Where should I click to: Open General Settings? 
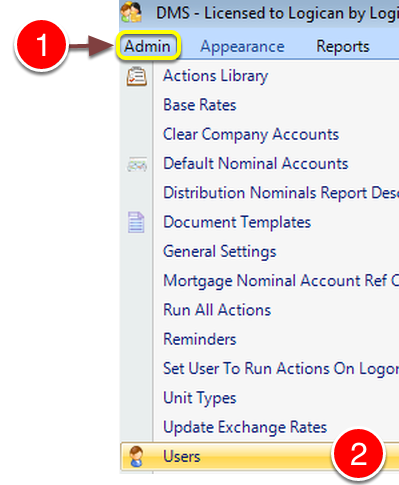220,252
